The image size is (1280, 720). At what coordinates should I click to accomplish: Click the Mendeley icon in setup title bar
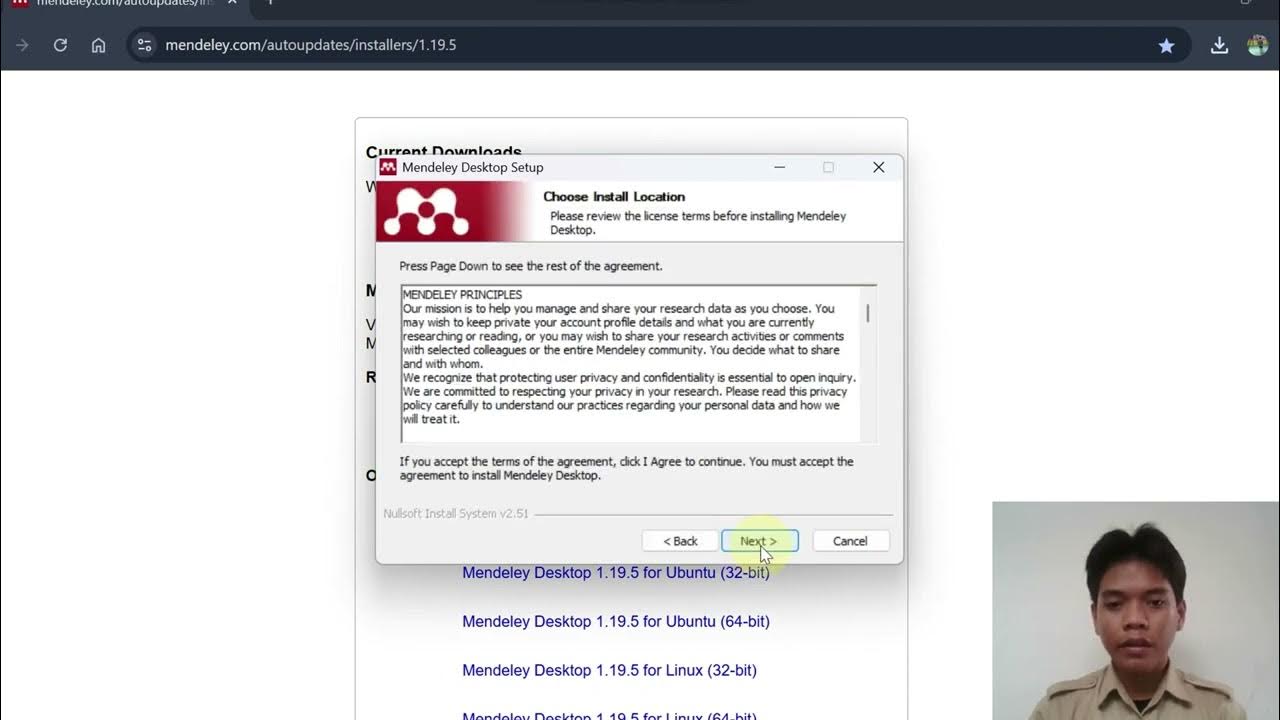click(x=388, y=167)
